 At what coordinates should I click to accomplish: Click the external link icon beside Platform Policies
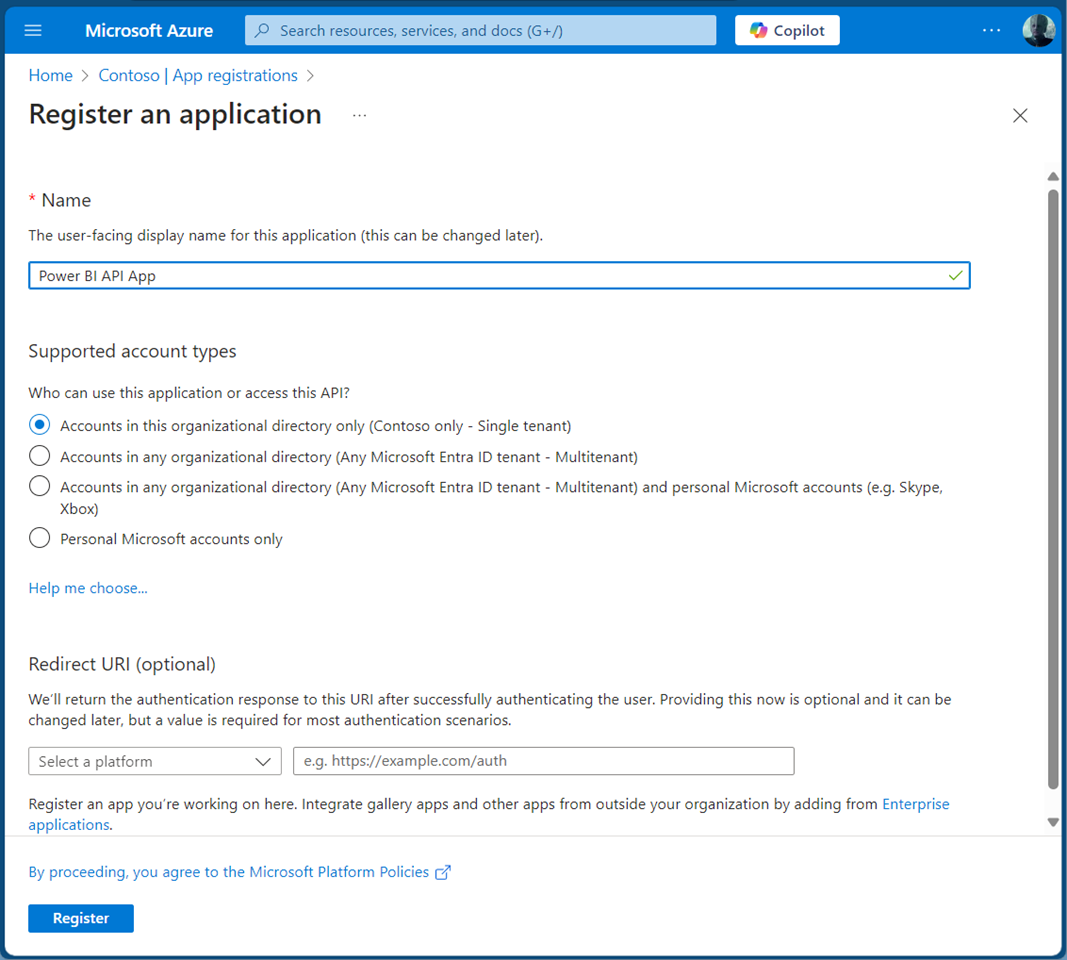tap(443, 871)
